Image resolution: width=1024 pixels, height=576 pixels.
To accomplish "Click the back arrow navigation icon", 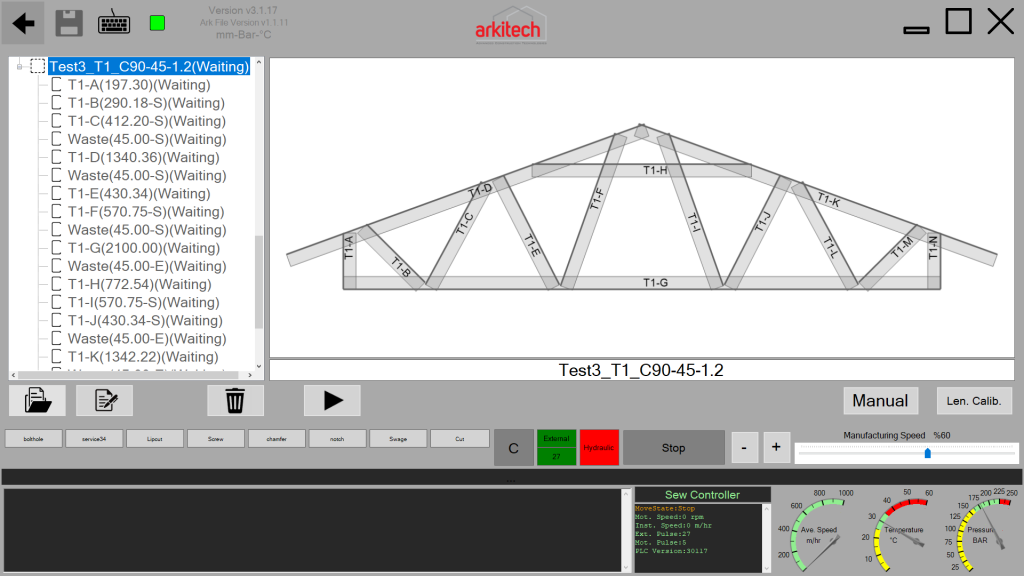I will [x=21, y=22].
